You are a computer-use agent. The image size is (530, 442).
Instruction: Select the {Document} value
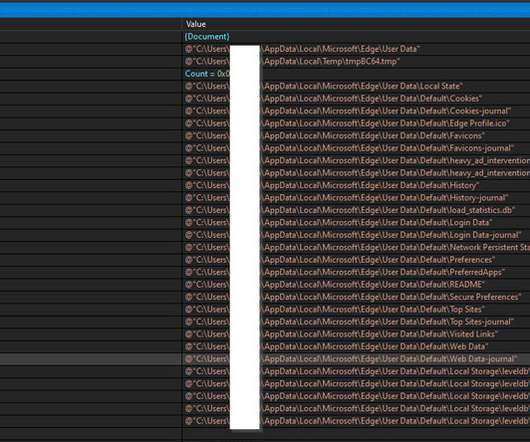[207, 36]
